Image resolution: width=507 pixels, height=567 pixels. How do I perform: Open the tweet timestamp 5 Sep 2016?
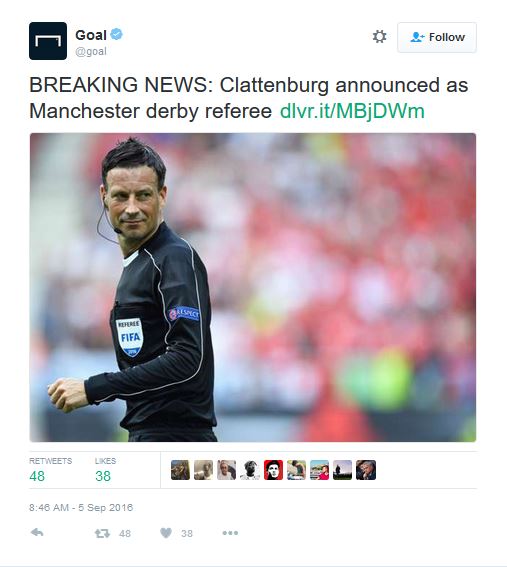pyautogui.click(x=81, y=507)
